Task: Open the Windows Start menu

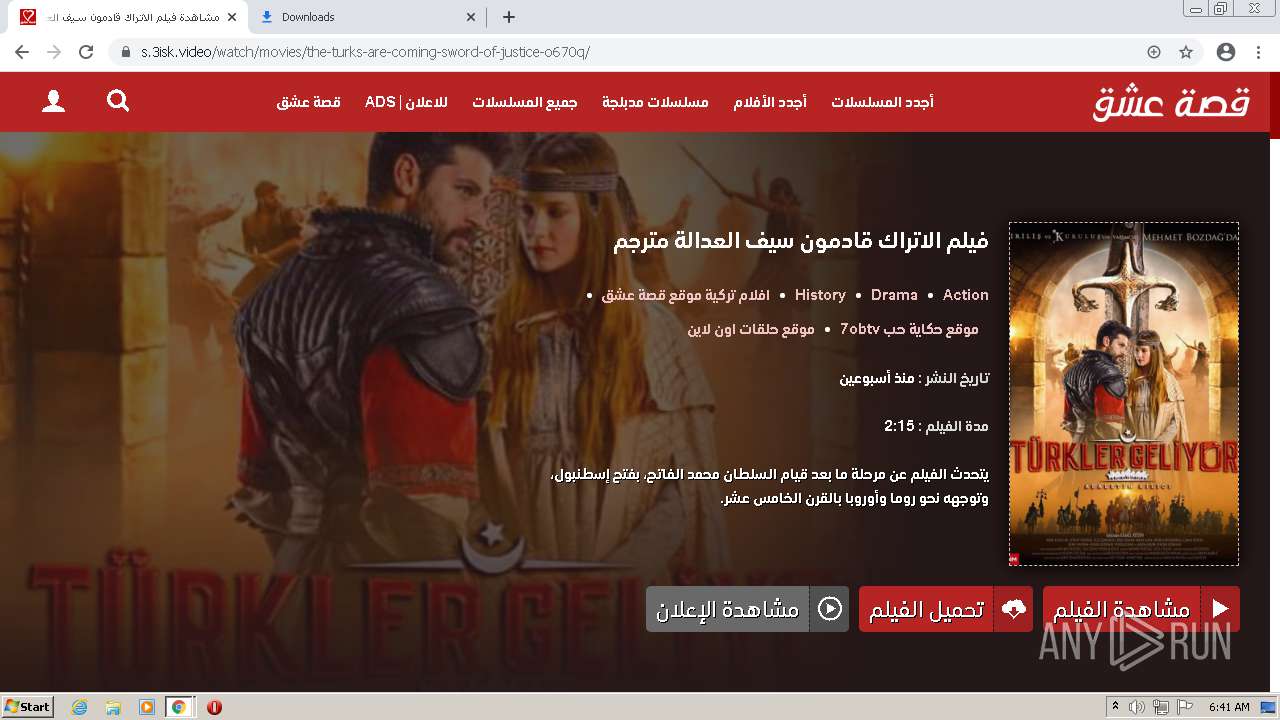Action: pos(28,707)
